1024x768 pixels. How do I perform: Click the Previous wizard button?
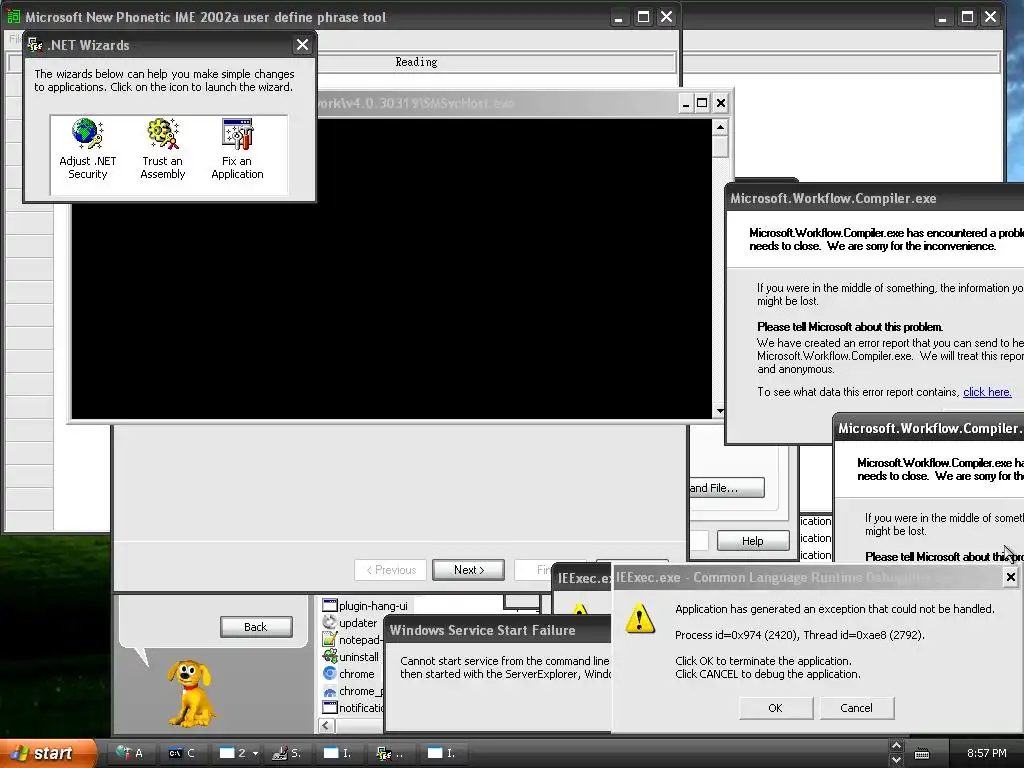pos(391,570)
